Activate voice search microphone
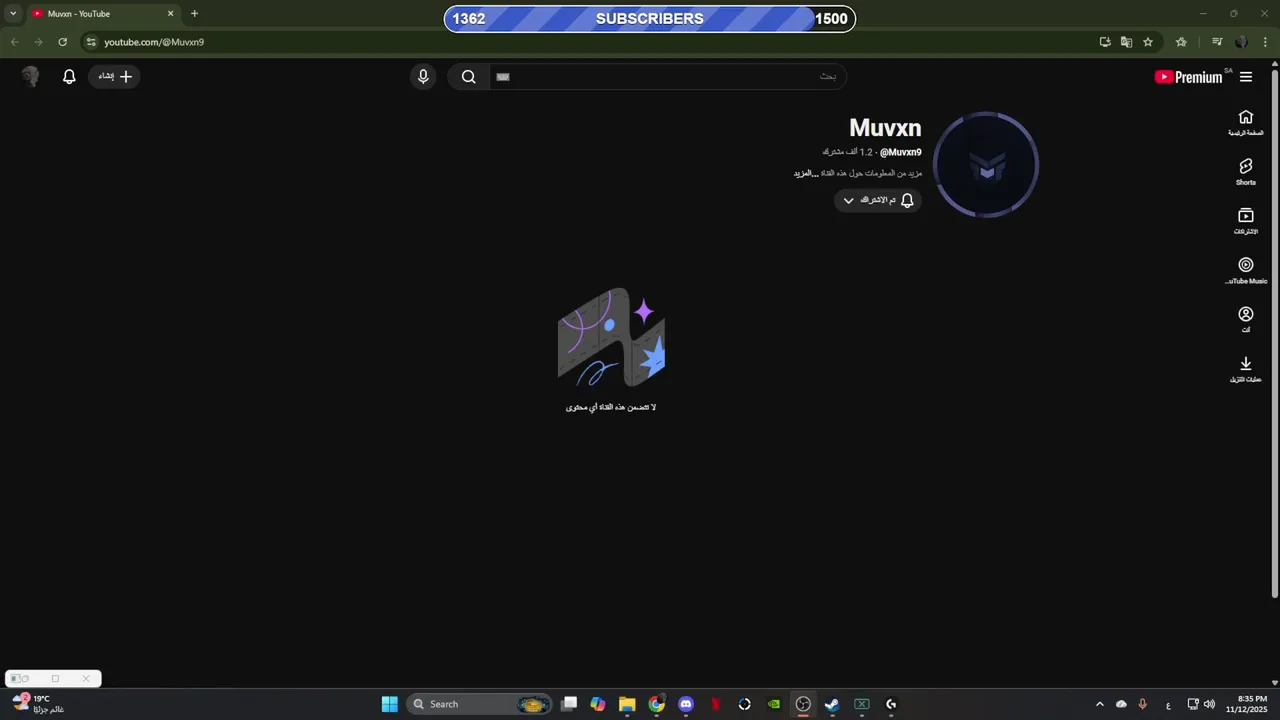Viewport: 1280px width, 720px height. pyautogui.click(x=423, y=76)
